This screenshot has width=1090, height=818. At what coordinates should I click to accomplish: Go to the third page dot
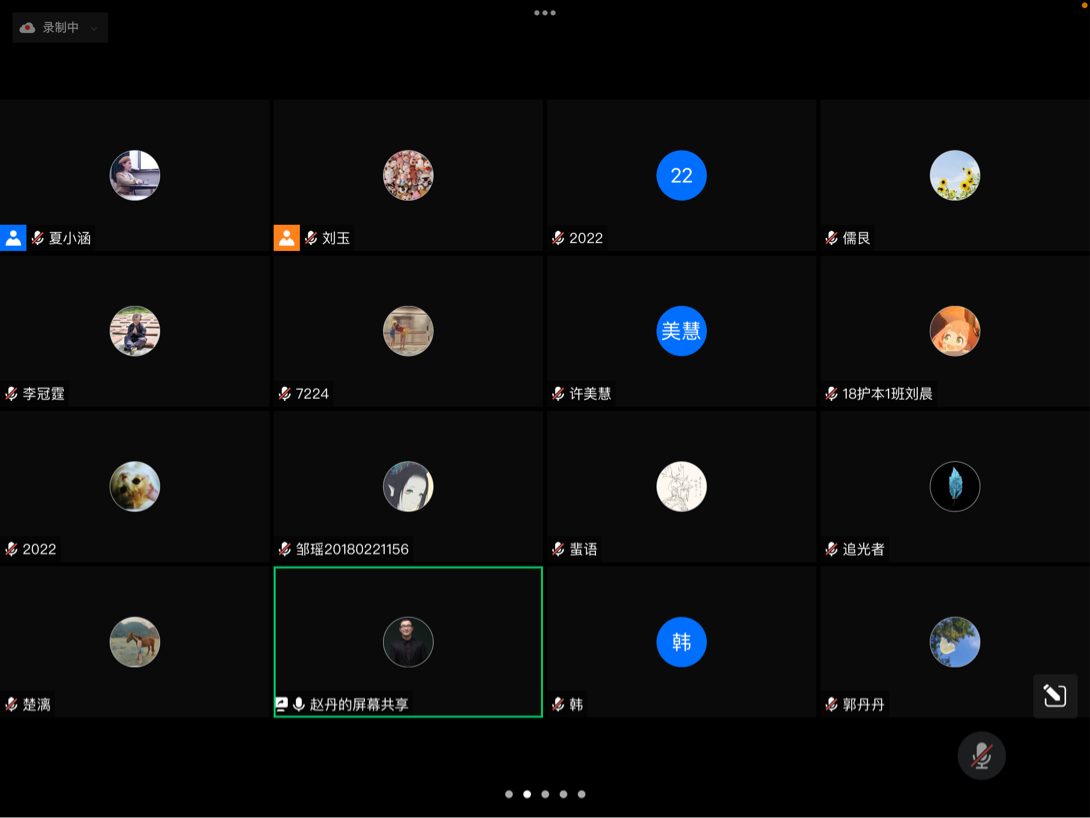[x=545, y=794]
